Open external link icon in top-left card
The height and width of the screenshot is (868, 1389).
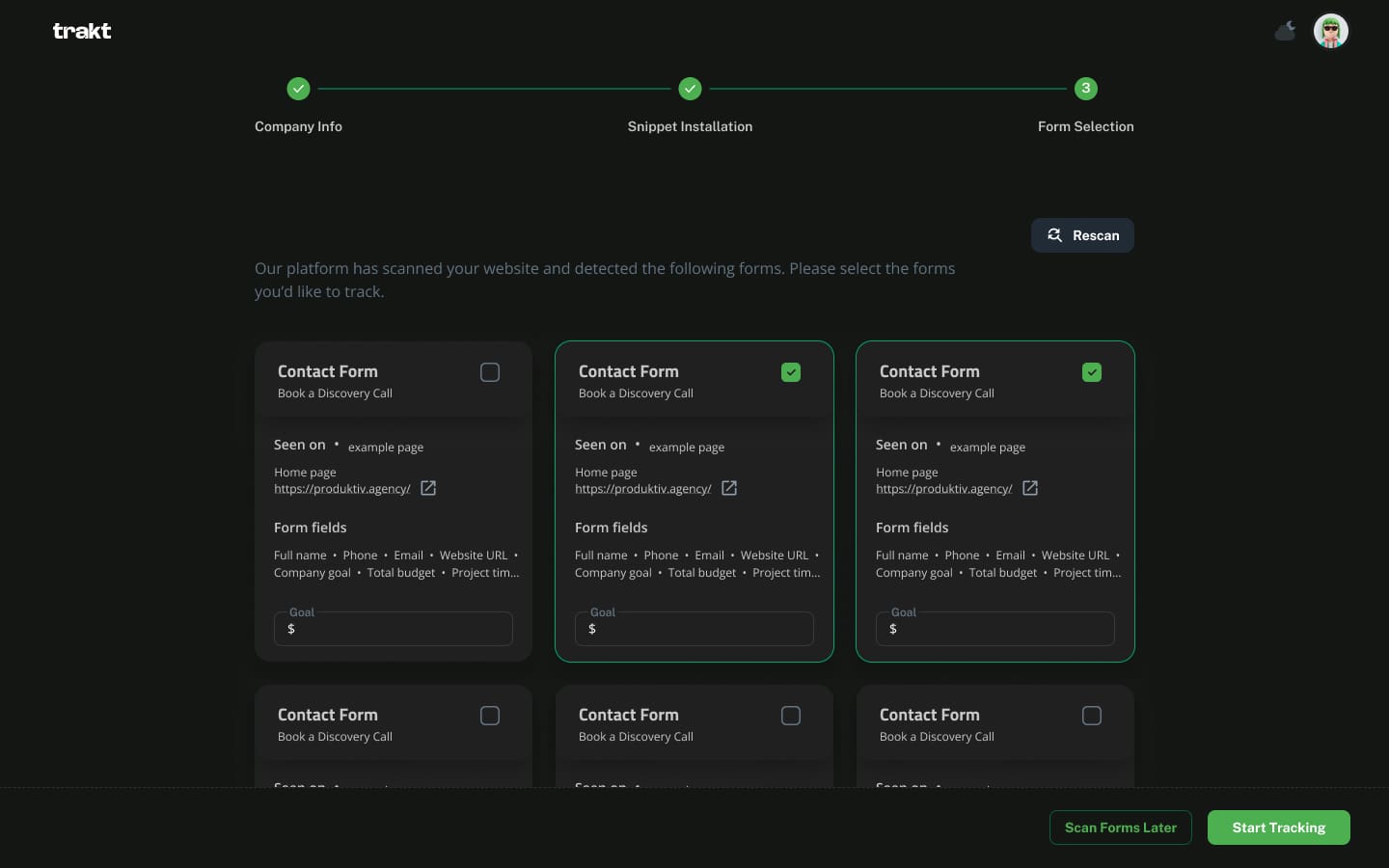(428, 488)
